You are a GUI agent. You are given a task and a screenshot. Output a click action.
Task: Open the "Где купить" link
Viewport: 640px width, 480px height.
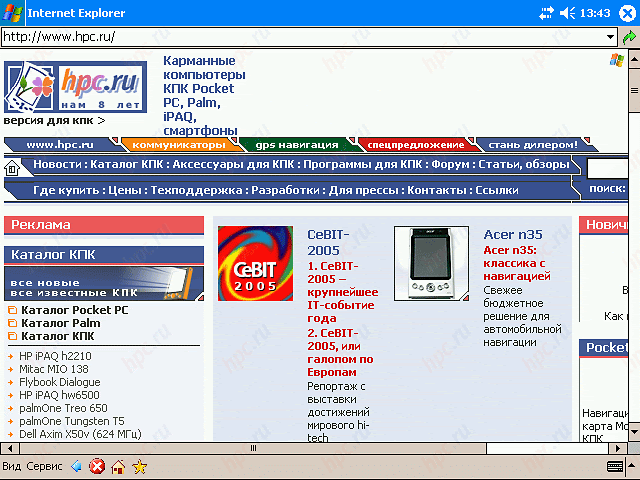(x=66, y=190)
